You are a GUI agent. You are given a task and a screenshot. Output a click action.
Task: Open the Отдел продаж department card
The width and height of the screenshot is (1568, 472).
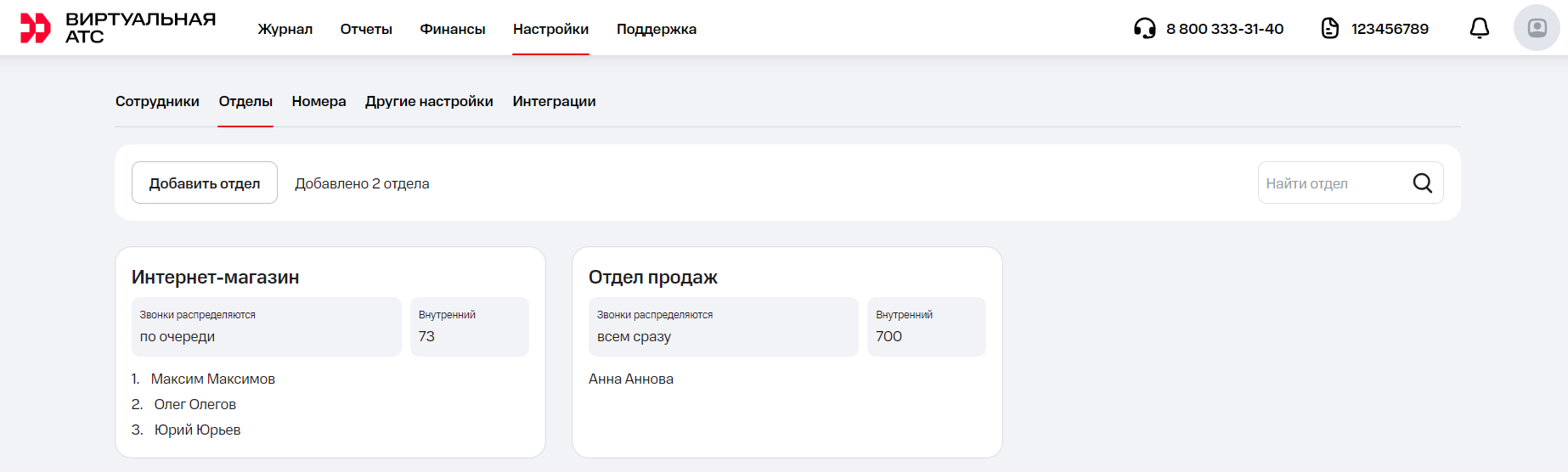(x=652, y=278)
